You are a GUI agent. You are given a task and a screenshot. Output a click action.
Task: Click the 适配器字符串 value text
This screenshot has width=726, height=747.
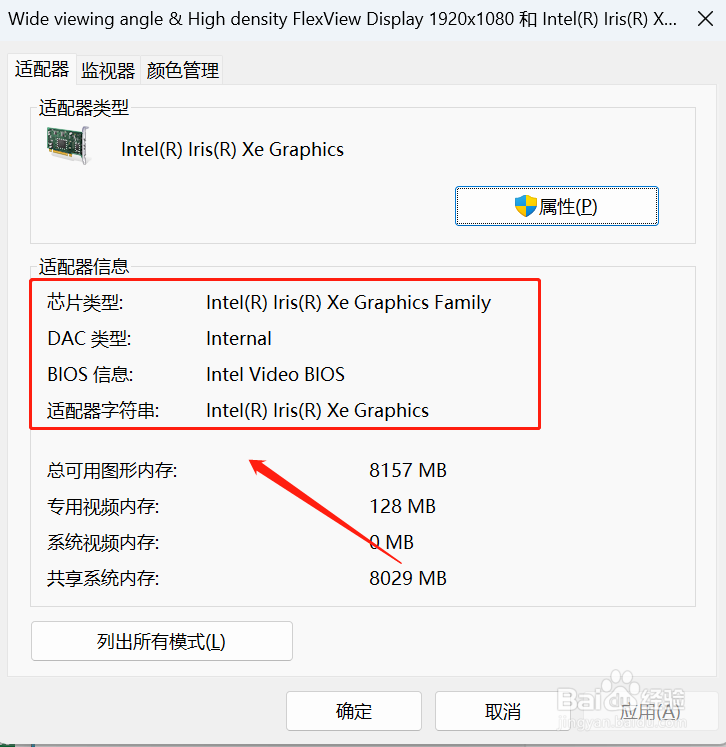(317, 411)
